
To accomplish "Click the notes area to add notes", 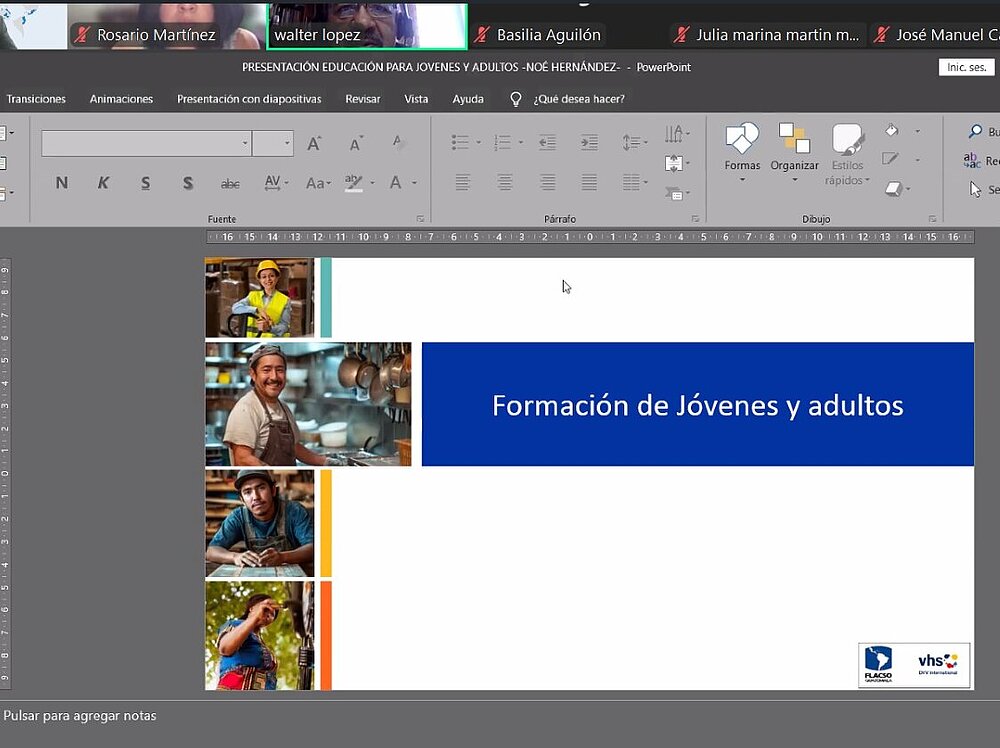I will 80,716.
